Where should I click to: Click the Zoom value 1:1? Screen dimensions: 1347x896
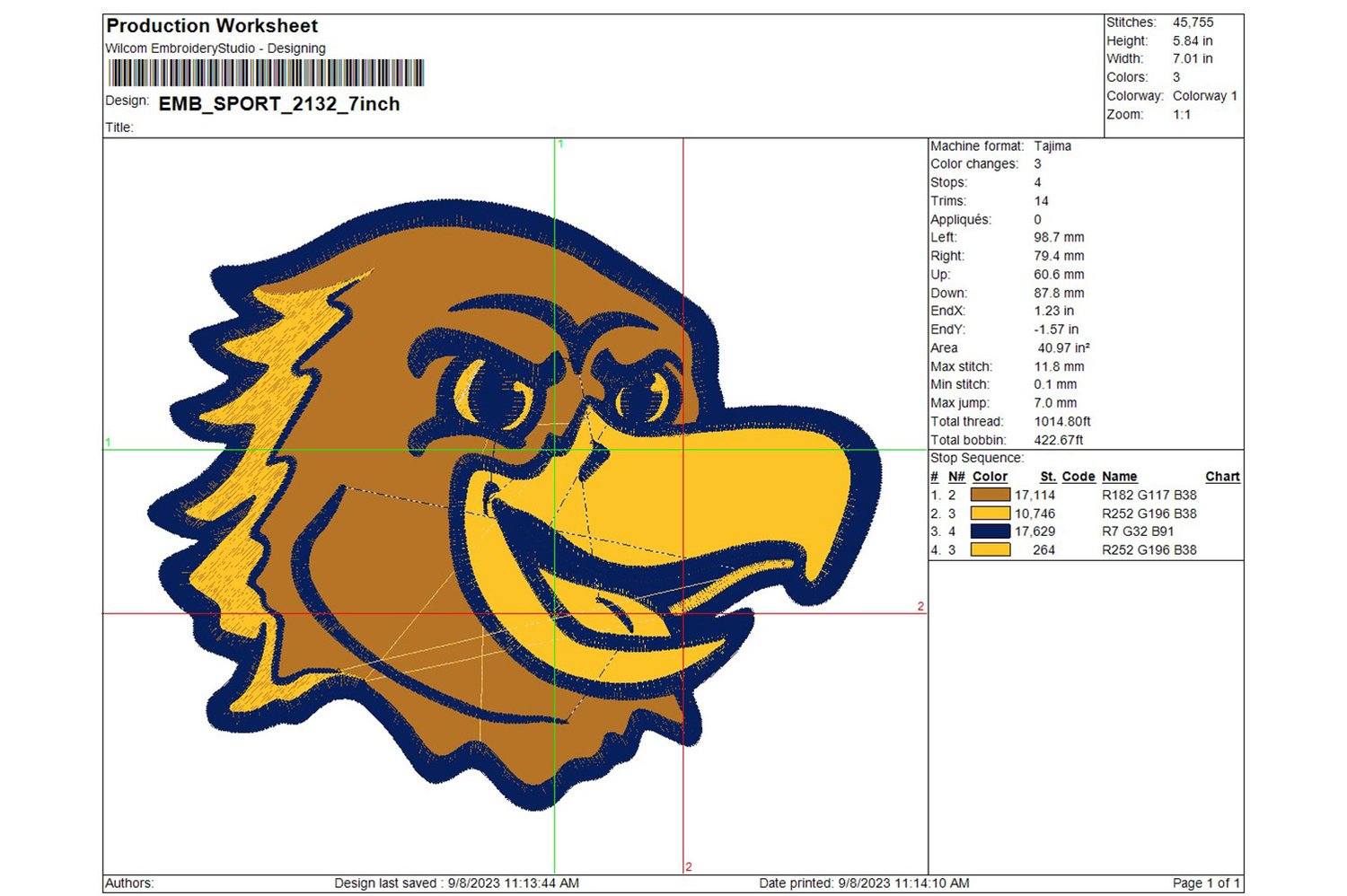pyautogui.click(x=1182, y=115)
